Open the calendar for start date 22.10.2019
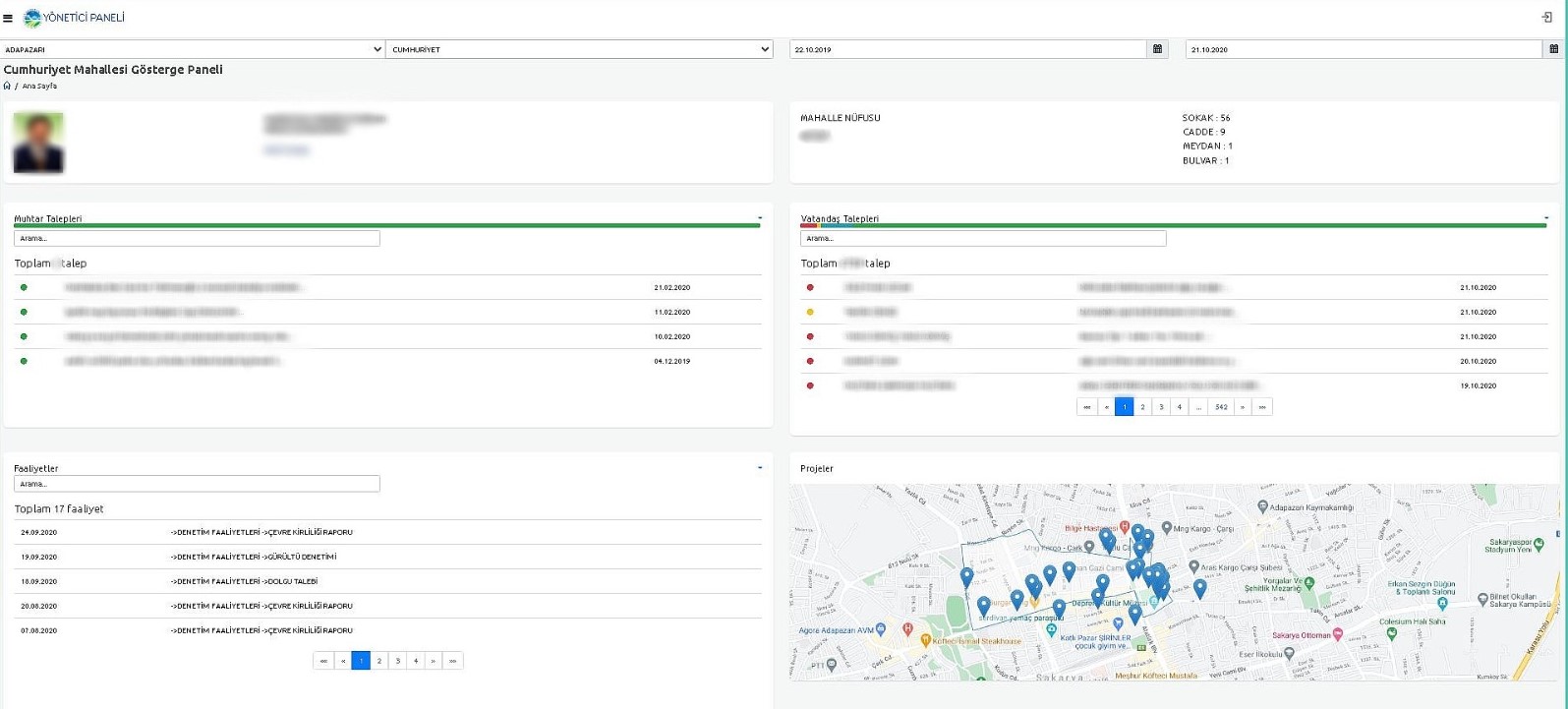The height and width of the screenshot is (709, 1568). (1157, 49)
